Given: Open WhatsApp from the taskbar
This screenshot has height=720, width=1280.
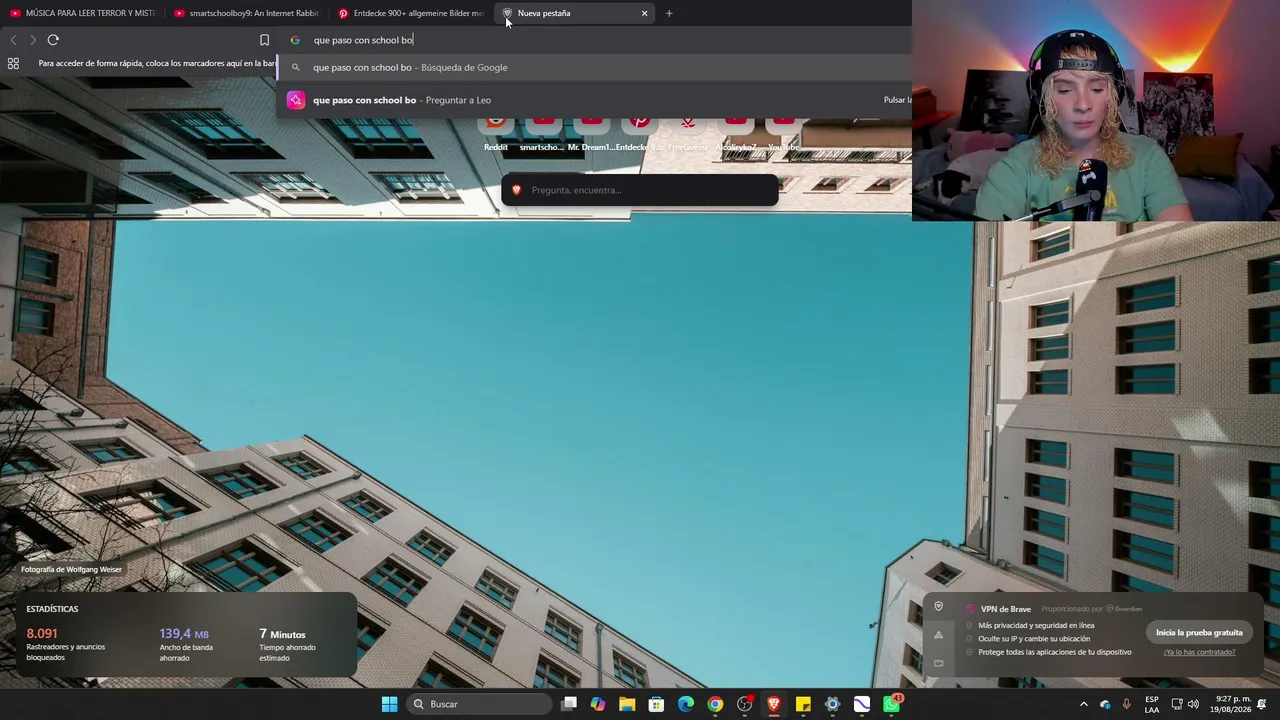Looking at the screenshot, I should tap(891, 704).
